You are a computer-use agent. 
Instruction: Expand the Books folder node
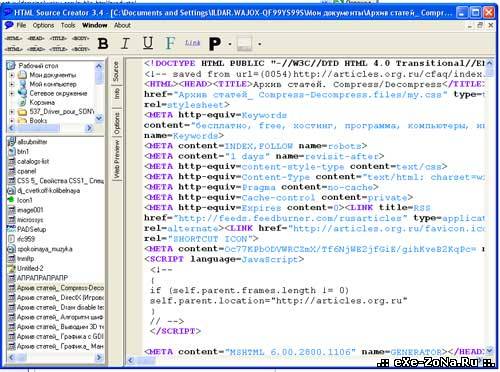point(12,120)
